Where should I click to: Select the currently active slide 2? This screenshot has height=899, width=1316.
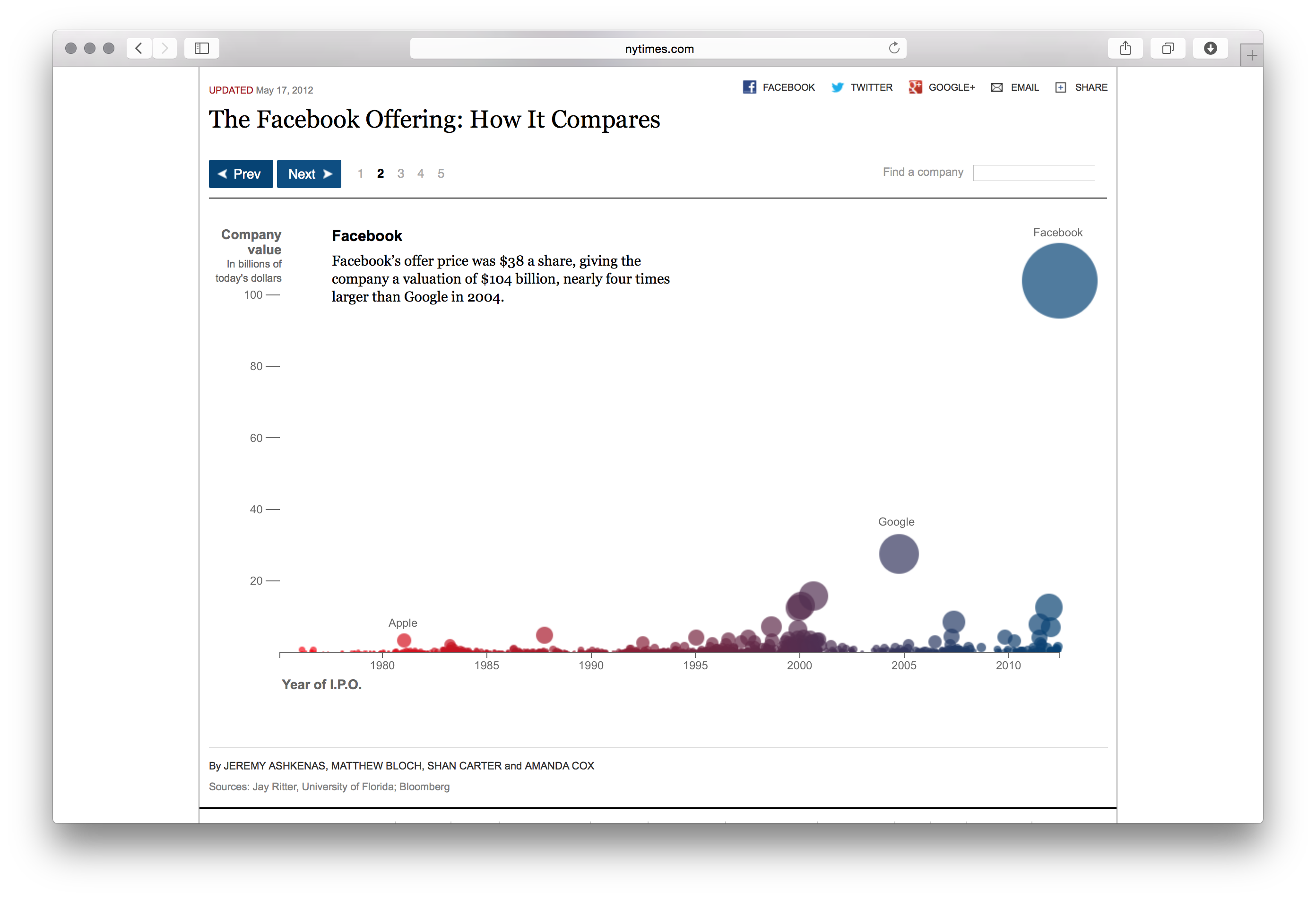(380, 174)
